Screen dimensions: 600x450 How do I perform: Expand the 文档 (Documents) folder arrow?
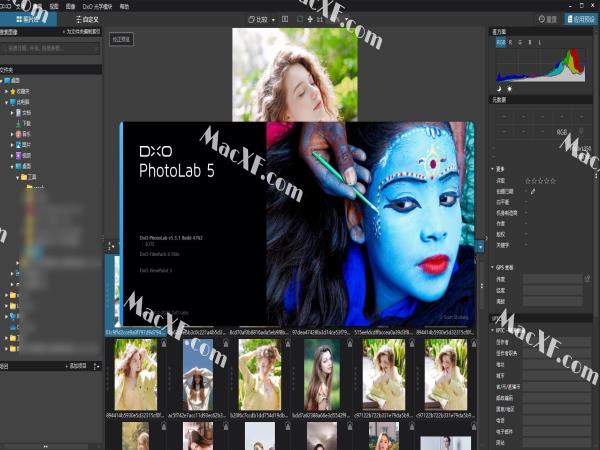click(x=12, y=113)
